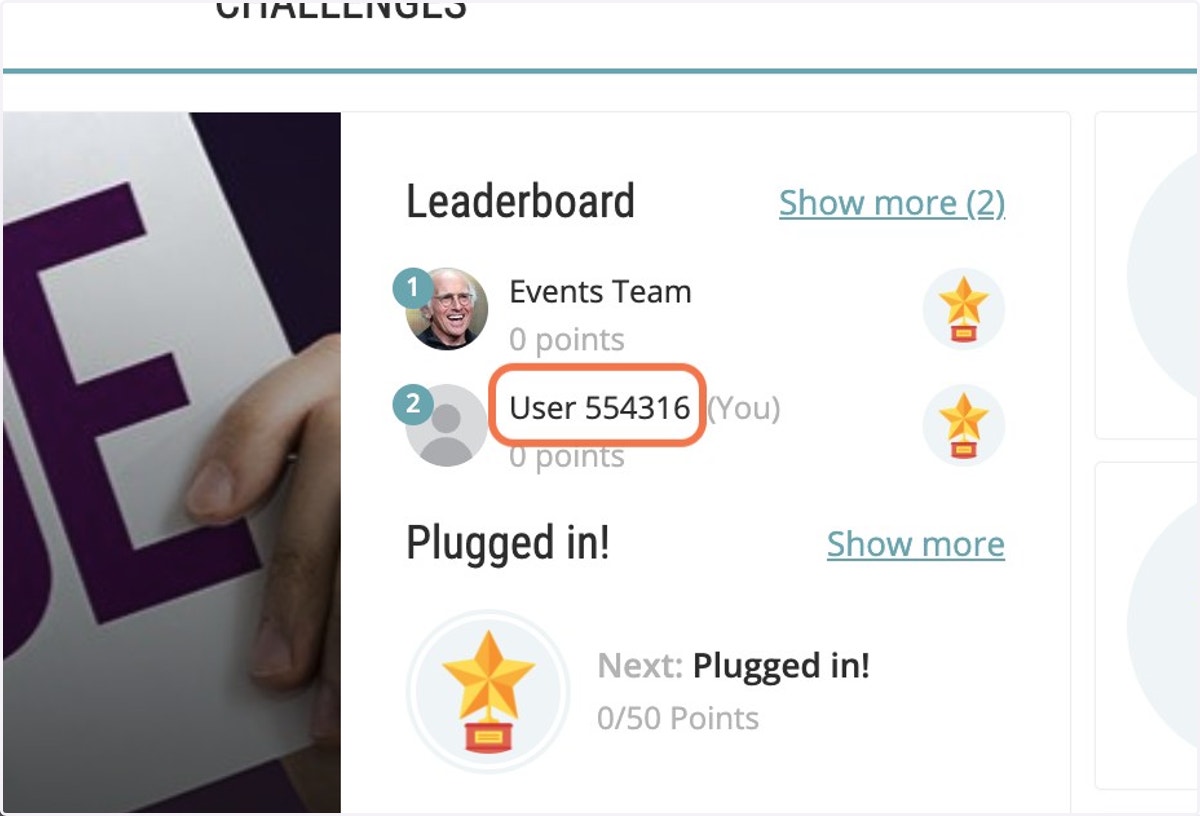This screenshot has width=1200, height=816.
Task: Expand the leaderboard with Show more (2)
Action: (892, 203)
